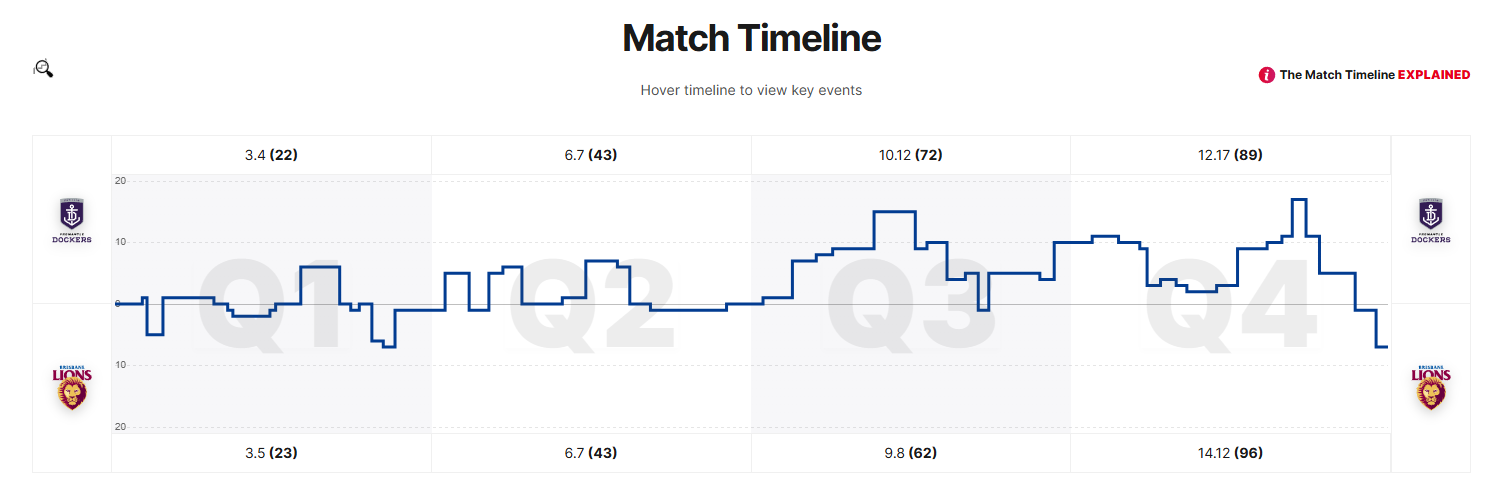The image size is (1506, 496).
Task: Click the Q3 peak on timeline
Action: point(895,212)
